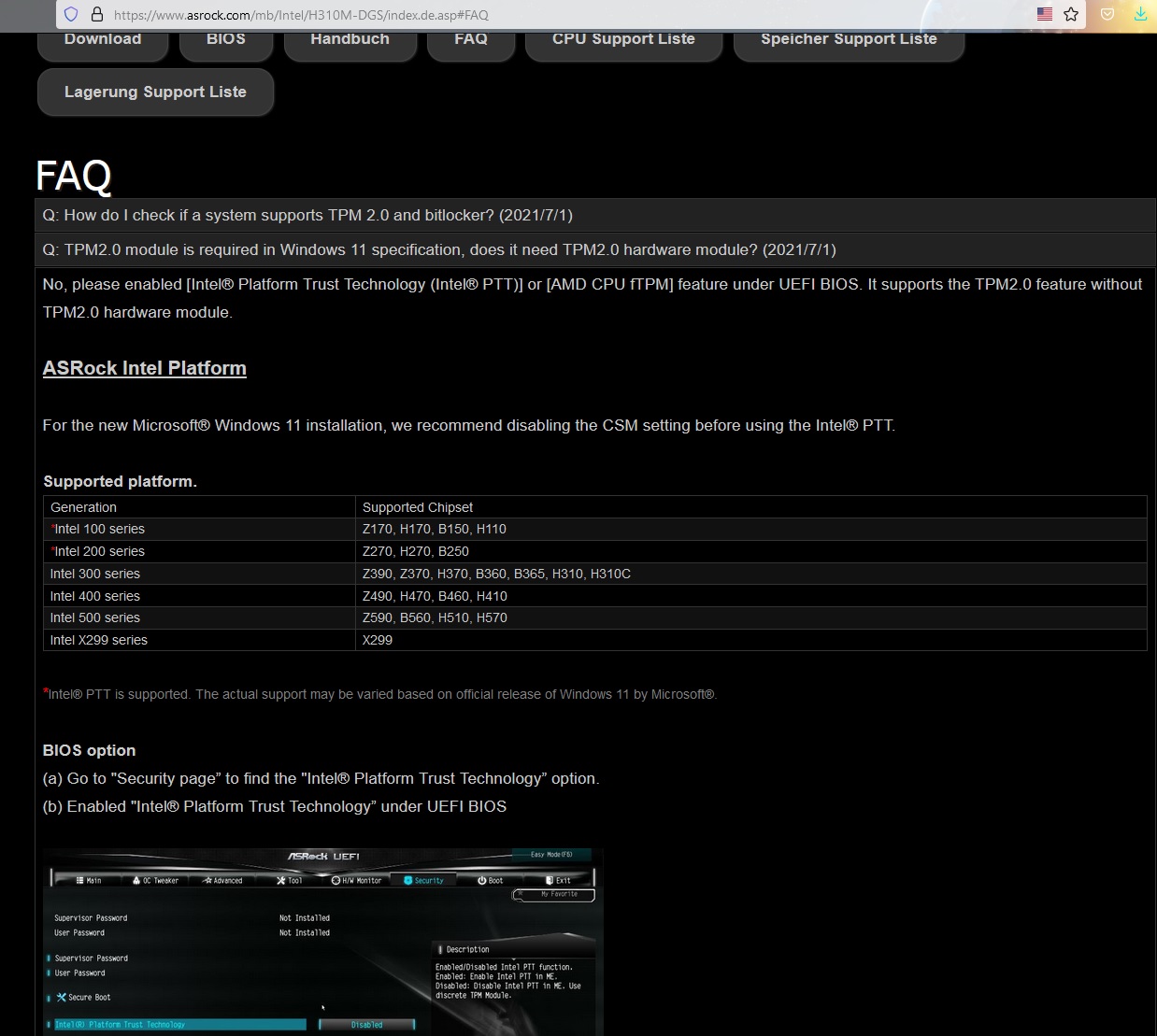Click the Intel X299 series table cell
Screen dimensions: 1157x1036
click(x=199, y=640)
